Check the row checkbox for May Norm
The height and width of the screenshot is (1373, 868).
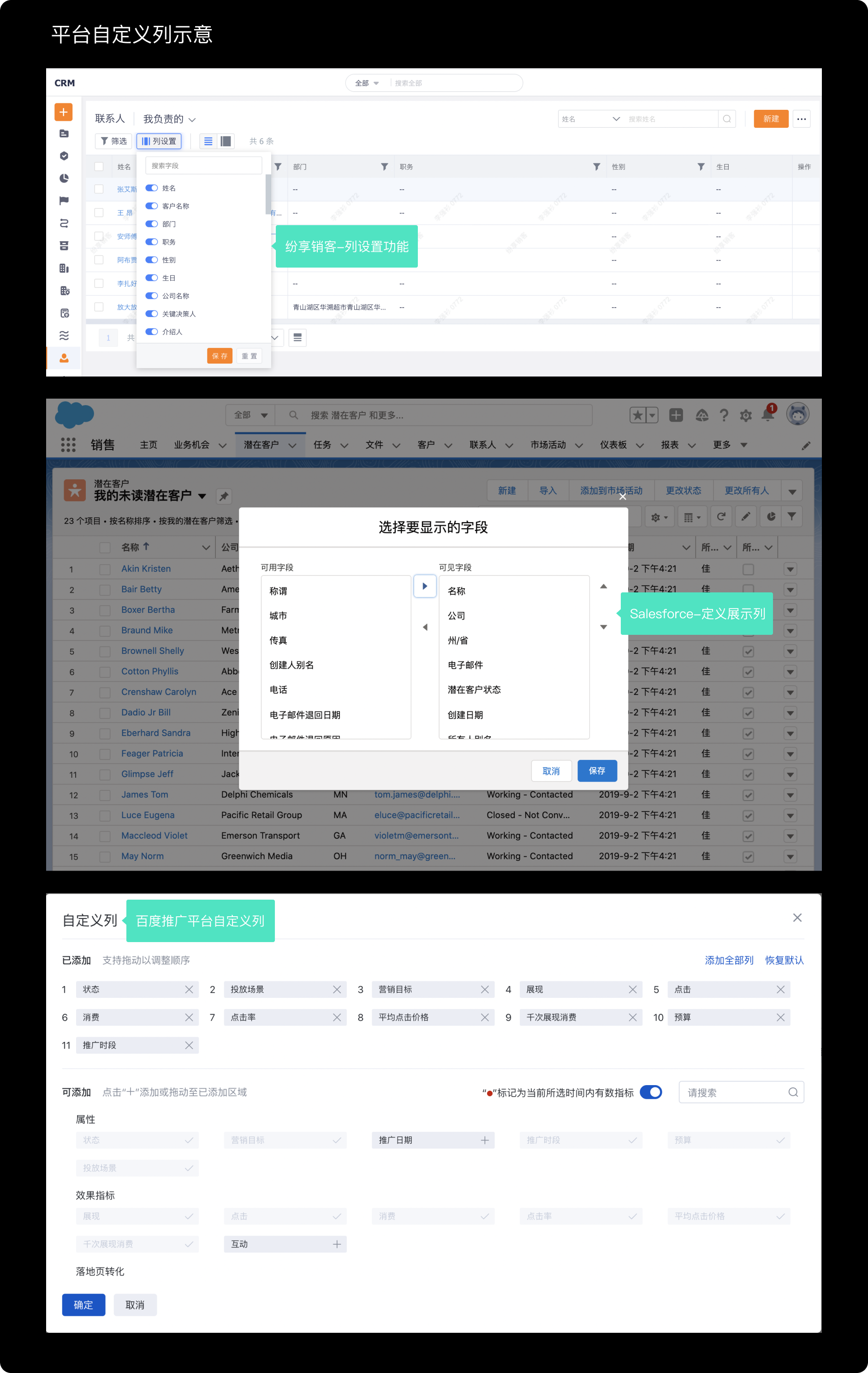click(105, 856)
